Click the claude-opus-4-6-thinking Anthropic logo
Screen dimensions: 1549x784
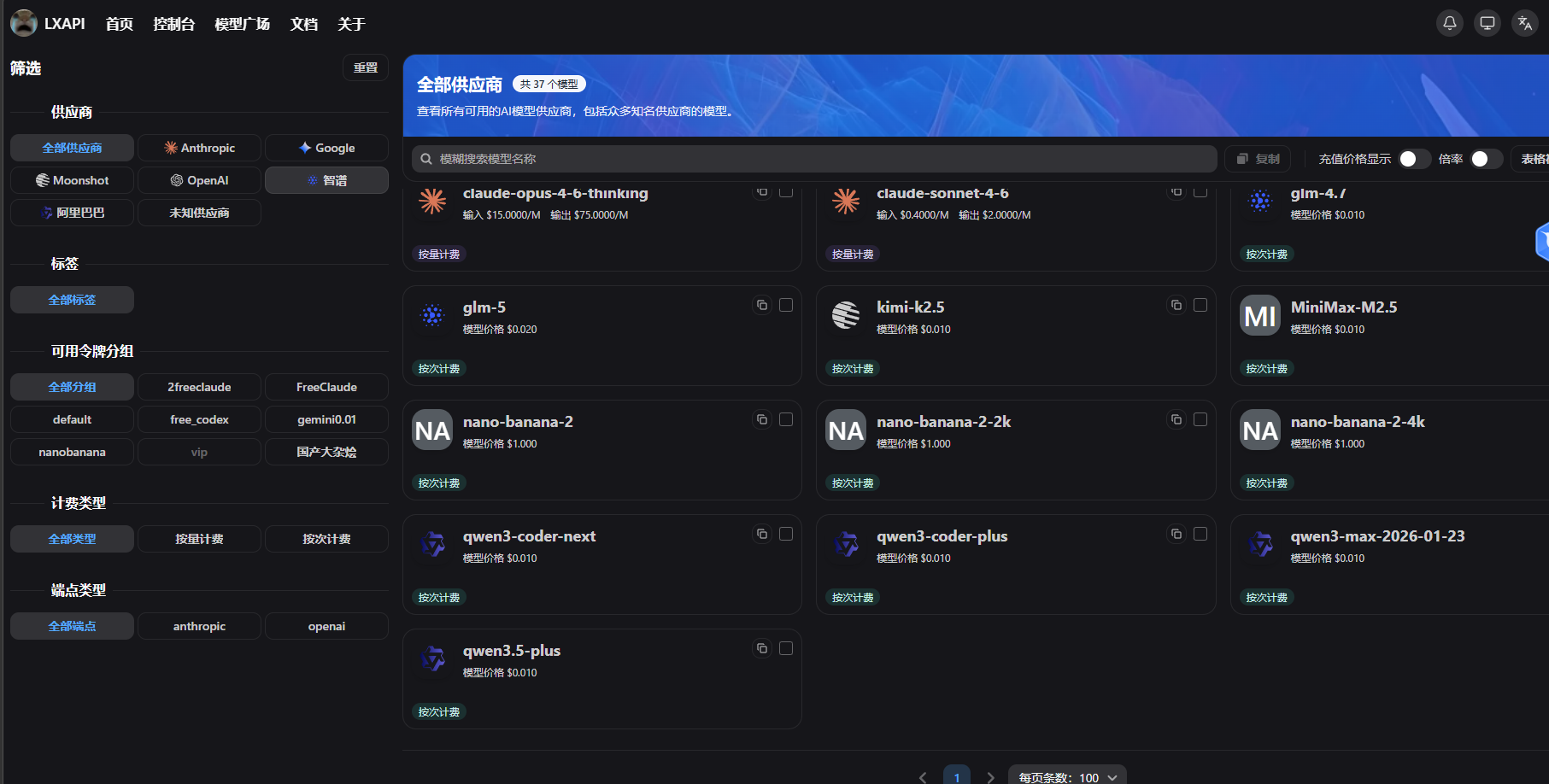432,202
